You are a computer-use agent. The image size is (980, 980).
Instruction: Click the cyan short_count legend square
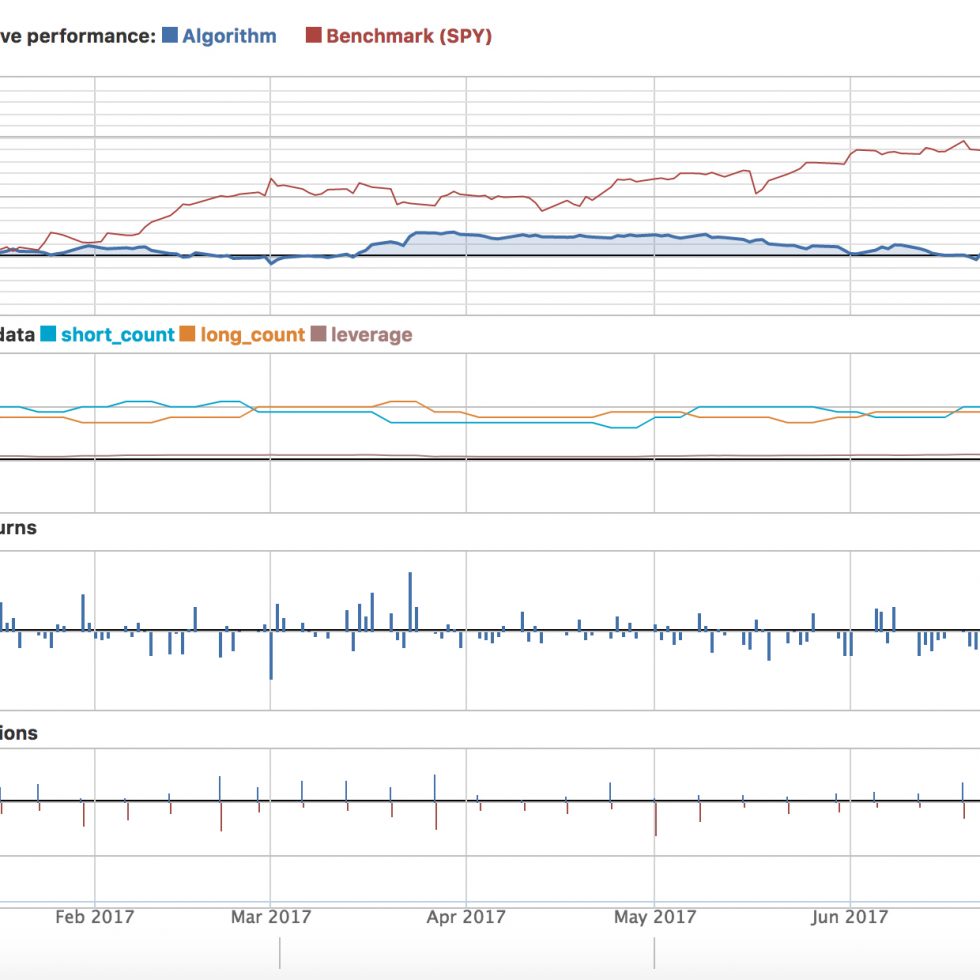[x=49, y=335]
